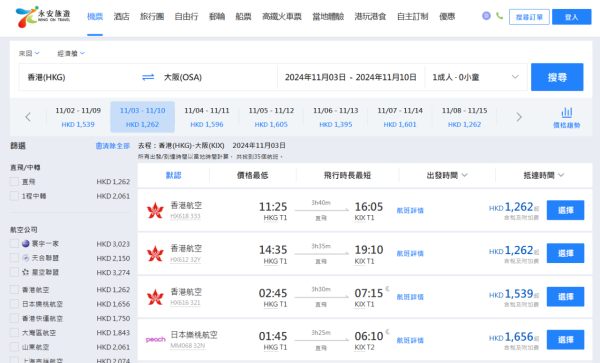Check the 日本樂桃航空 airline filter
This screenshot has width=600, height=363.
[14, 304]
